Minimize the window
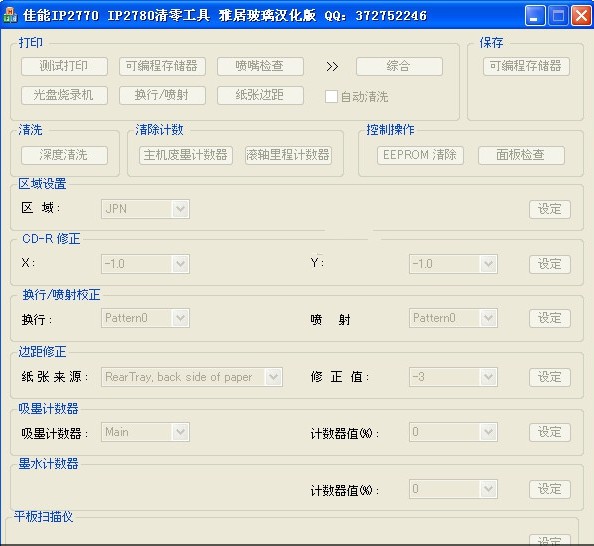The height and width of the screenshot is (546, 594). (535, 16)
